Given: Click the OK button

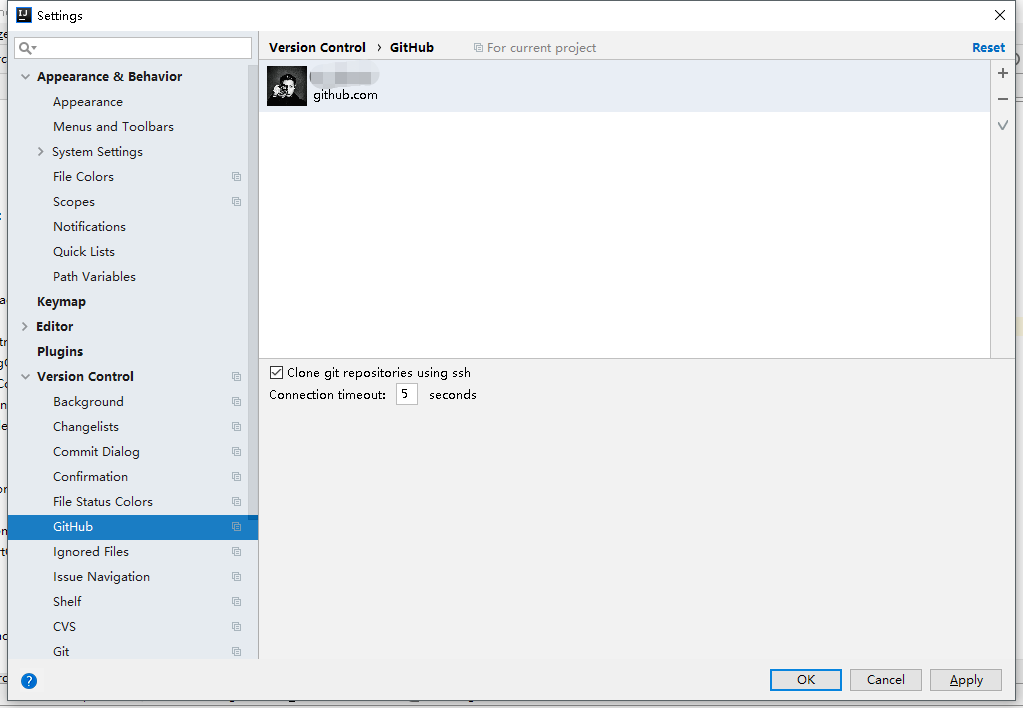Looking at the screenshot, I should [806, 679].
